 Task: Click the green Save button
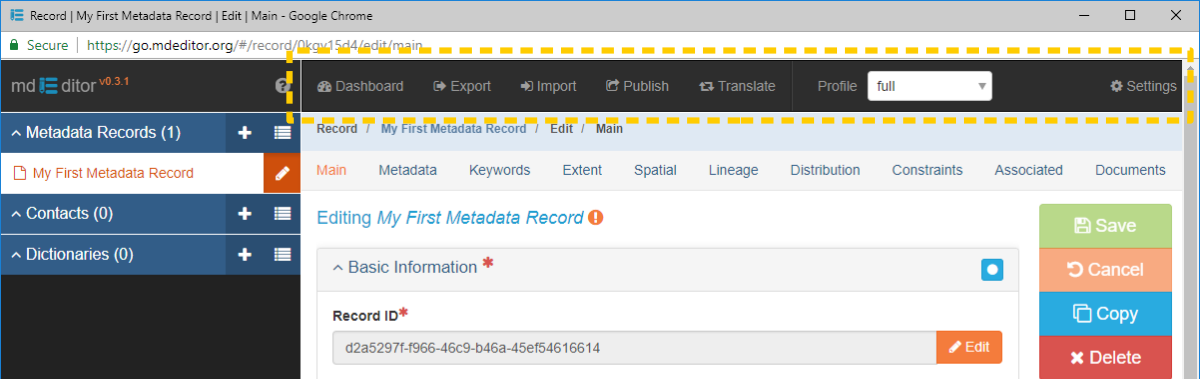pyautogui.click(x=1105, y=226)
